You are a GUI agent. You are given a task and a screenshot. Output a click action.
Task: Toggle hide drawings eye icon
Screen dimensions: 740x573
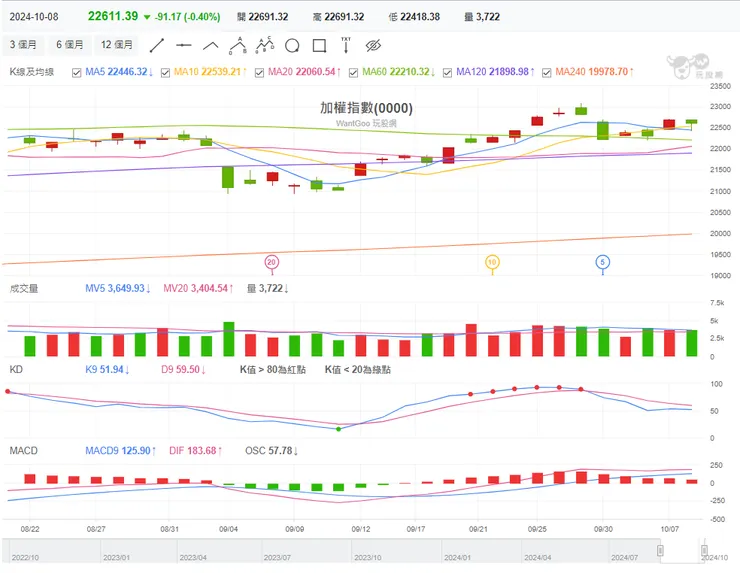click(373, 46)
